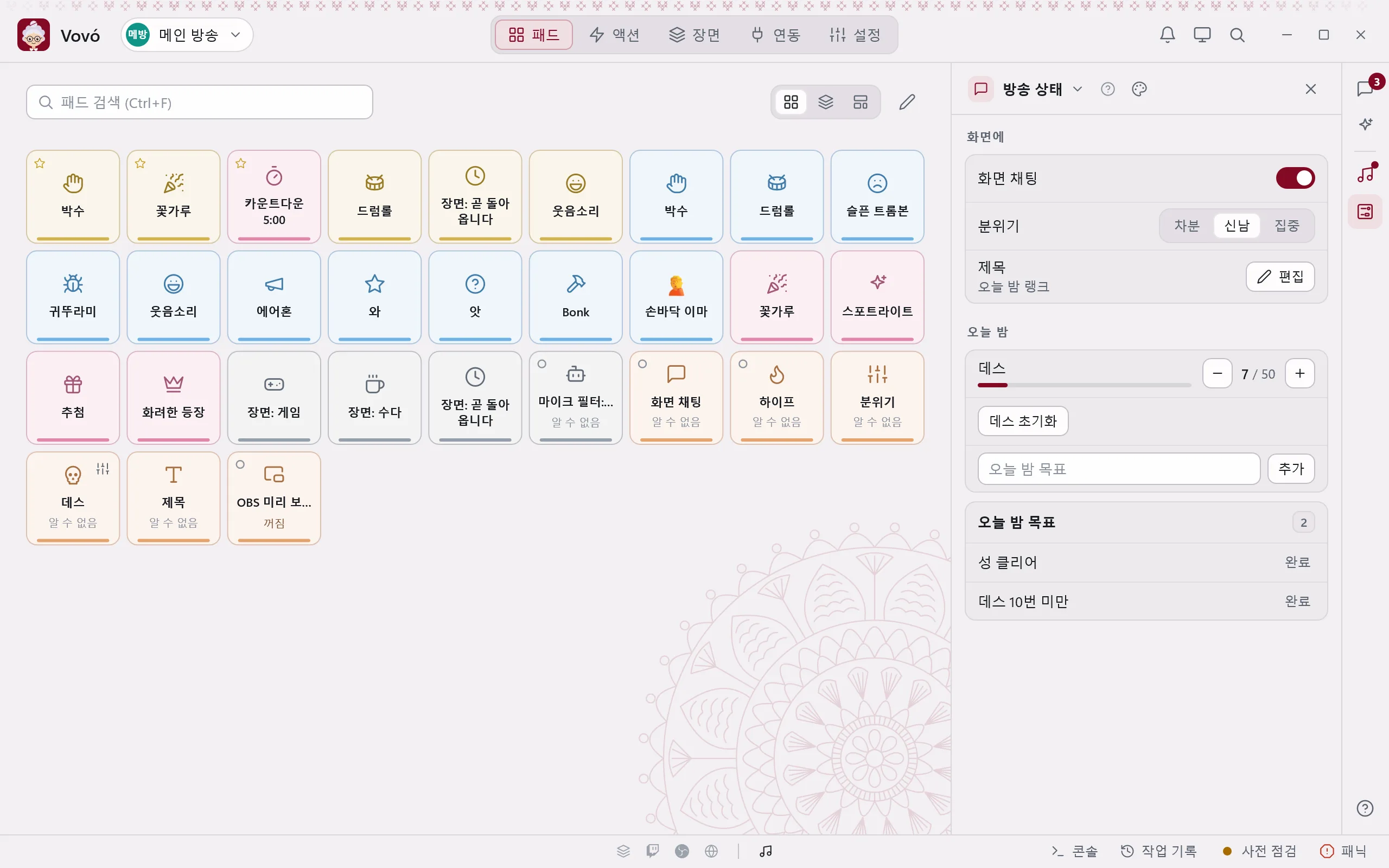The image size is (1389, 868).
Task: Set mood to 신남
Action: [1237, 226]
